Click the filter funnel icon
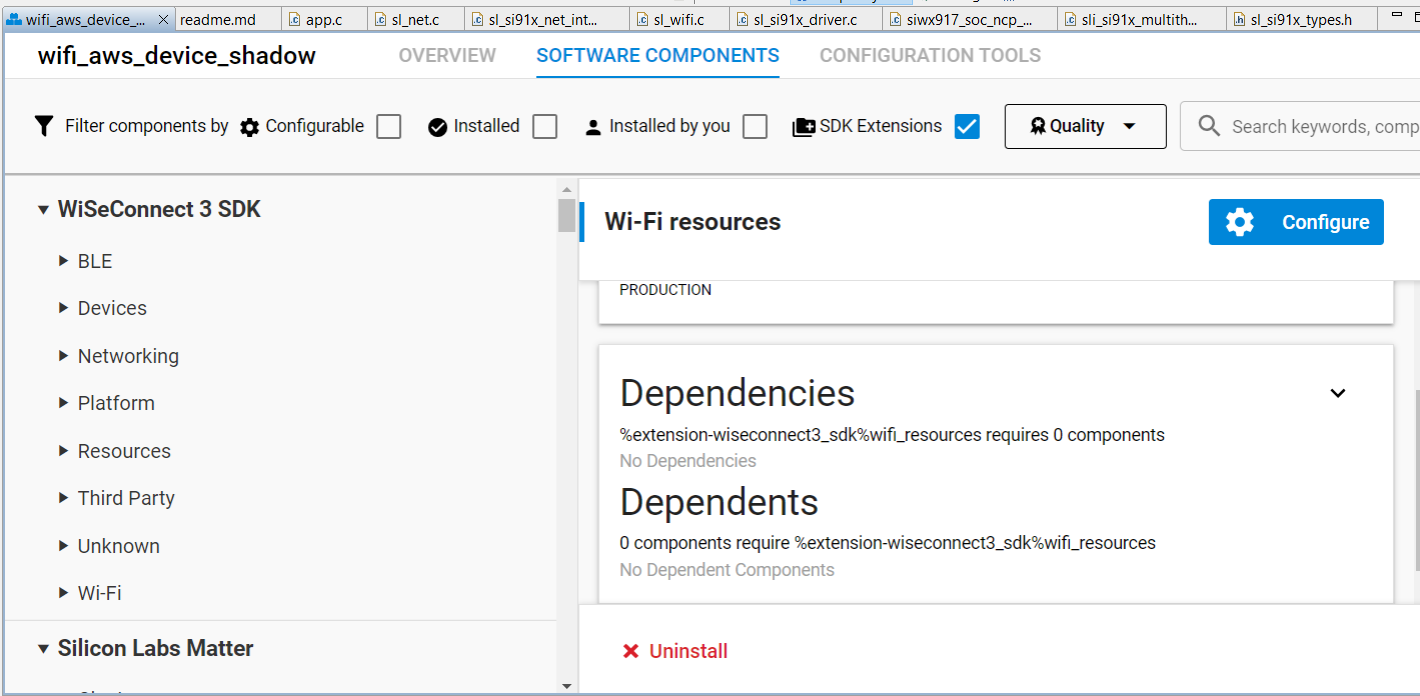The width and height of the screenshot is (1420, 696). click(x=43, y=126)
